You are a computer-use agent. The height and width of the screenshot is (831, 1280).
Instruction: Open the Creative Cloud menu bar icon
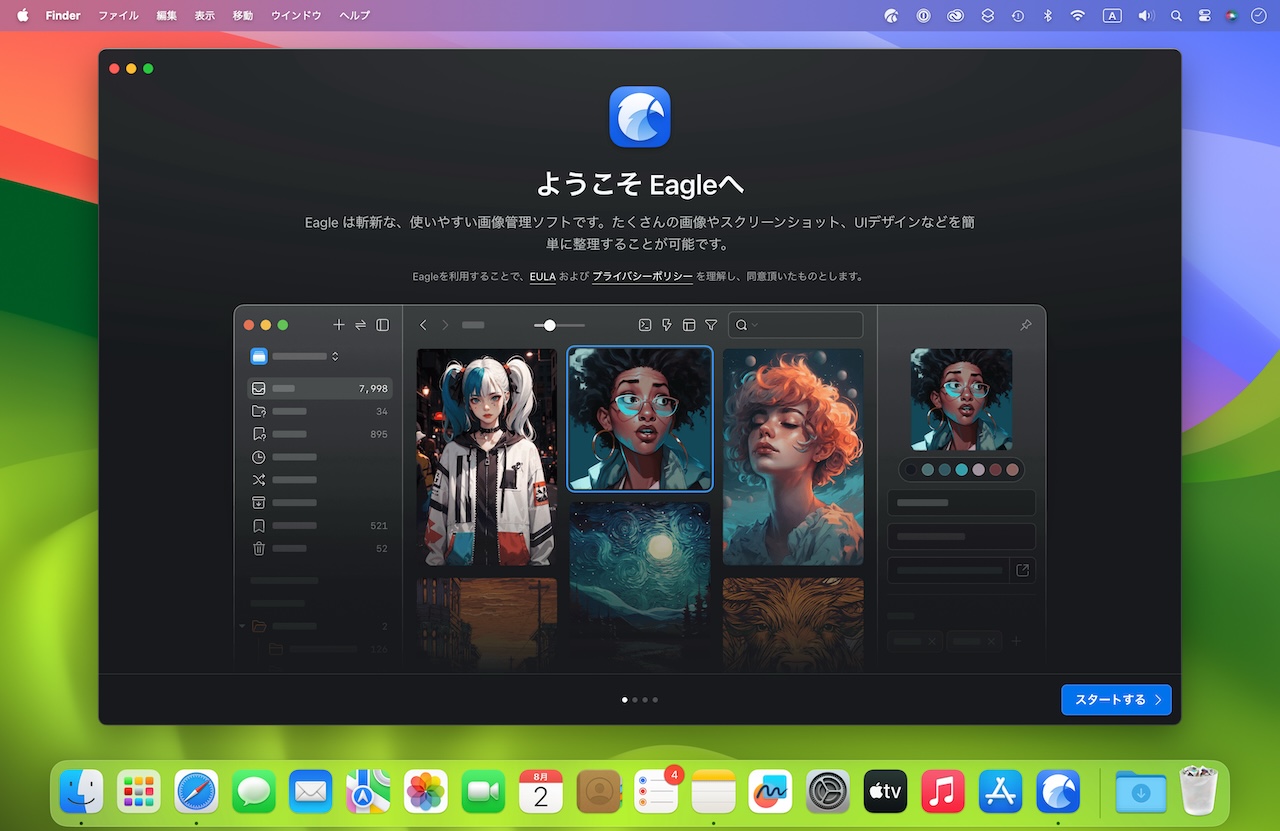(x=956, y=15)
